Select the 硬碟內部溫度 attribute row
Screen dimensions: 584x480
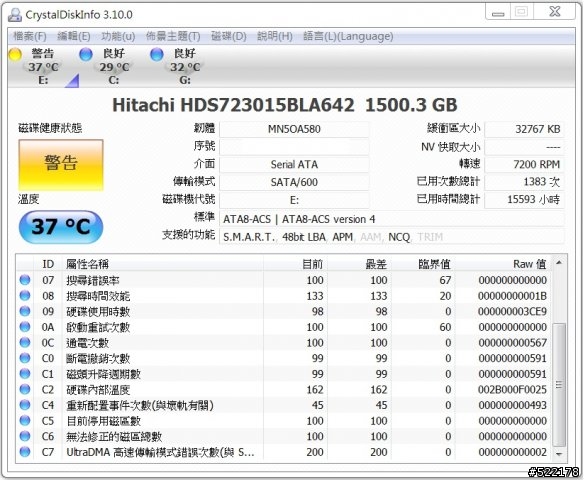click(x=284, y=389)
